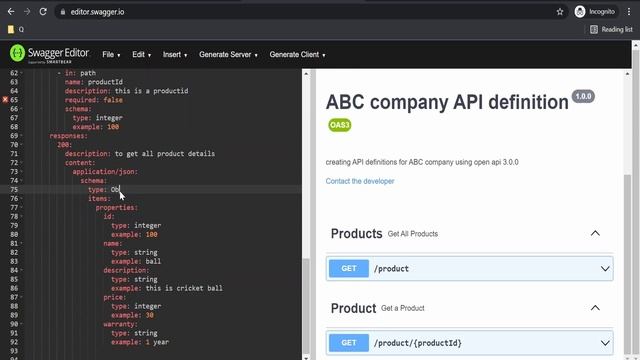Reload the page with refresh icon
Screen dimensions: 640x360
(43, 12)
